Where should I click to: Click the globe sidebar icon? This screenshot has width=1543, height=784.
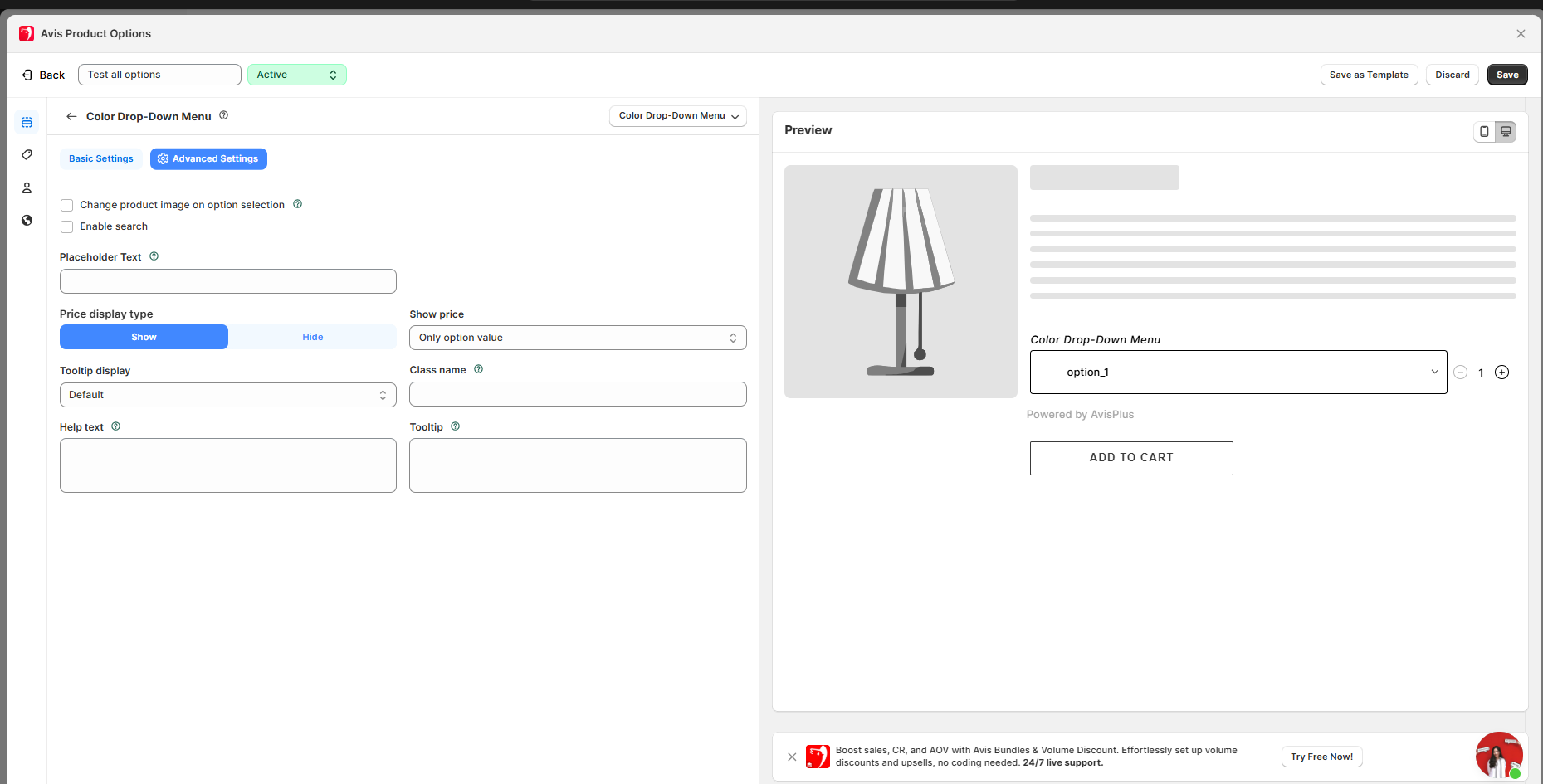27,221
